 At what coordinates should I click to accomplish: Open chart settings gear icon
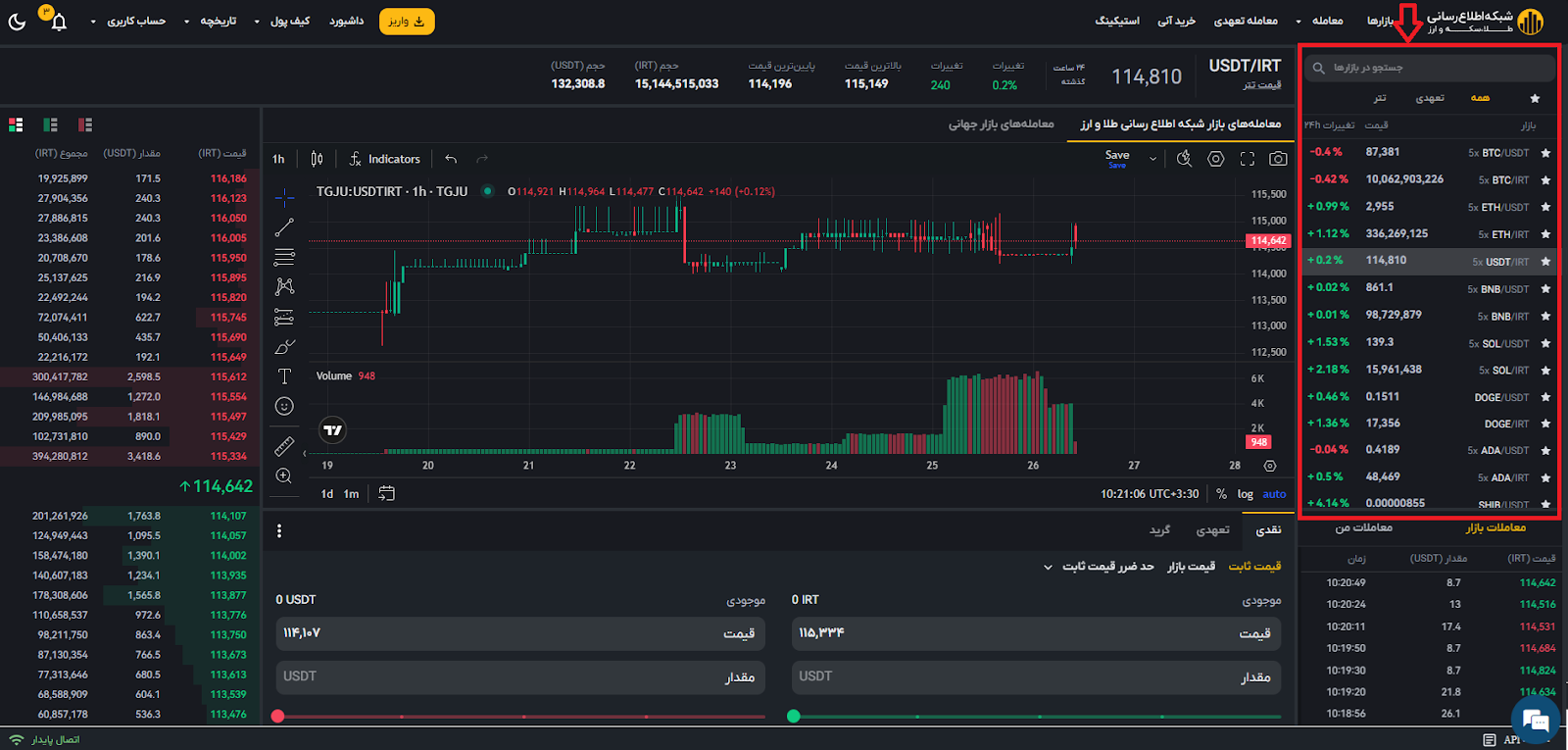point(1215,159)
